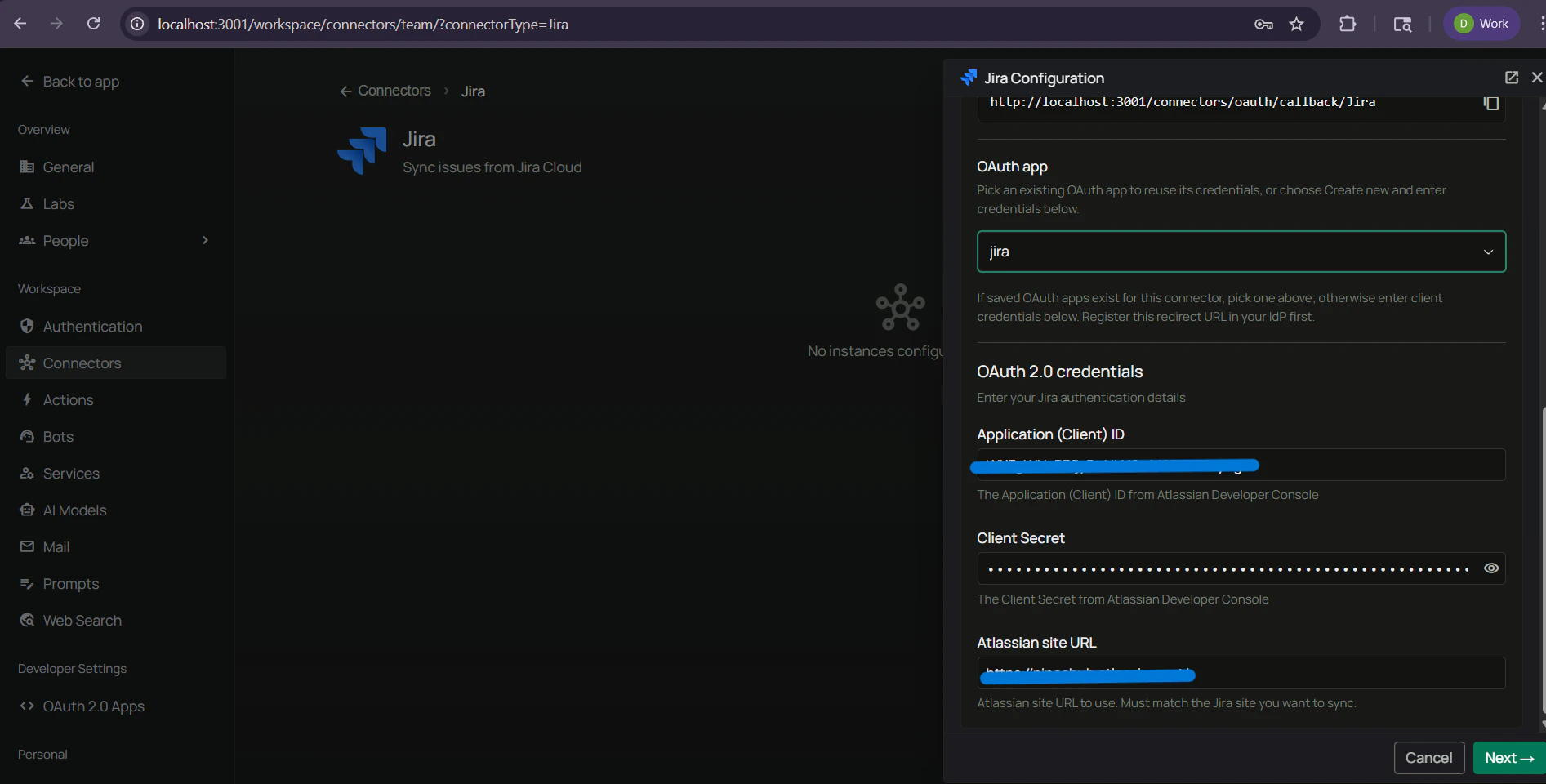This screenshot has width=1546, height=784.
Task: Click the Atlassian site URL field
Action: [x=1241, y=673]
